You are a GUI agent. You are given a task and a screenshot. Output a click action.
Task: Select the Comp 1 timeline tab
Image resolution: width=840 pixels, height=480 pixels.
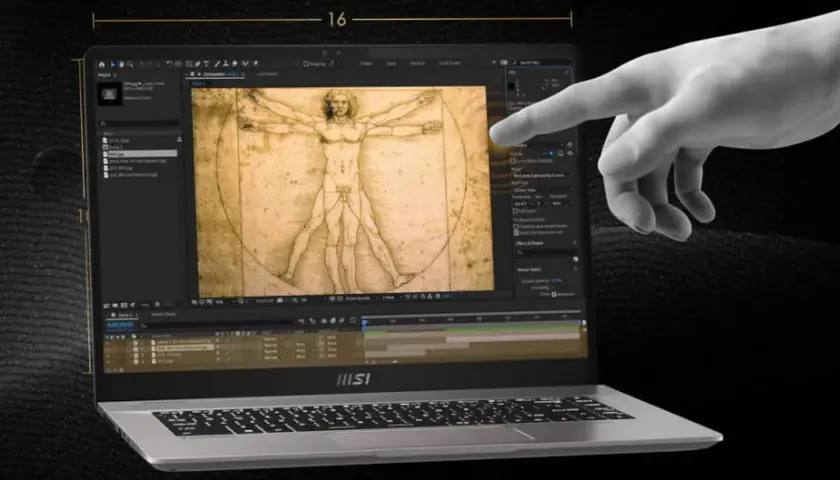point(123,316)
